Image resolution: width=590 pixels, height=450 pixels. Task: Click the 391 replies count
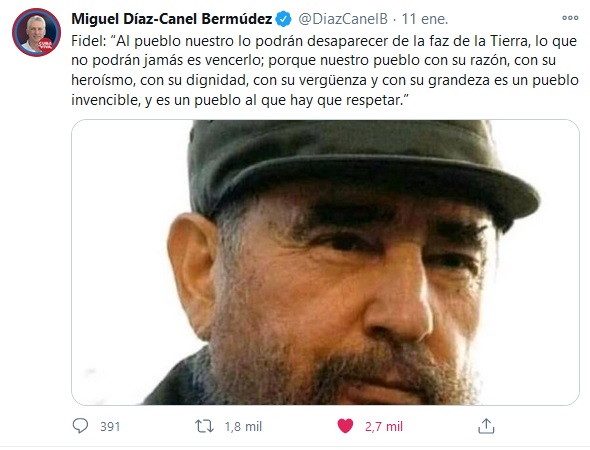coord(110,427)
